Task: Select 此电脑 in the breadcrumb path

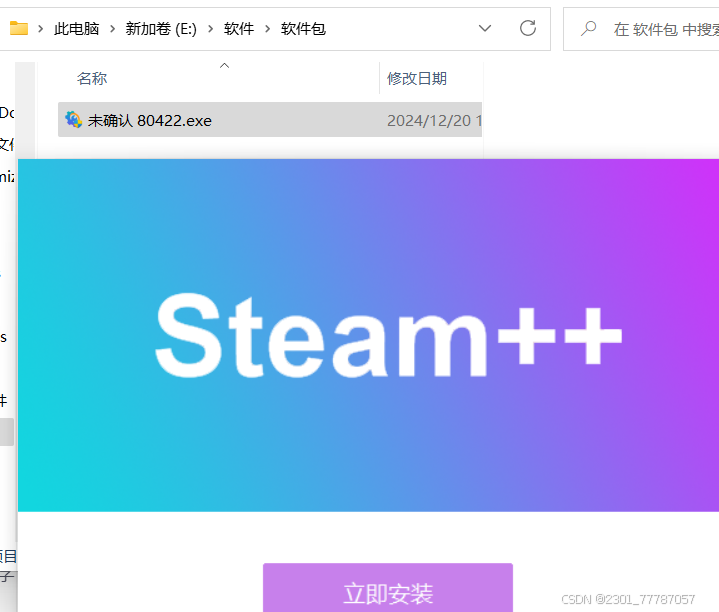Action: [77, 29]
